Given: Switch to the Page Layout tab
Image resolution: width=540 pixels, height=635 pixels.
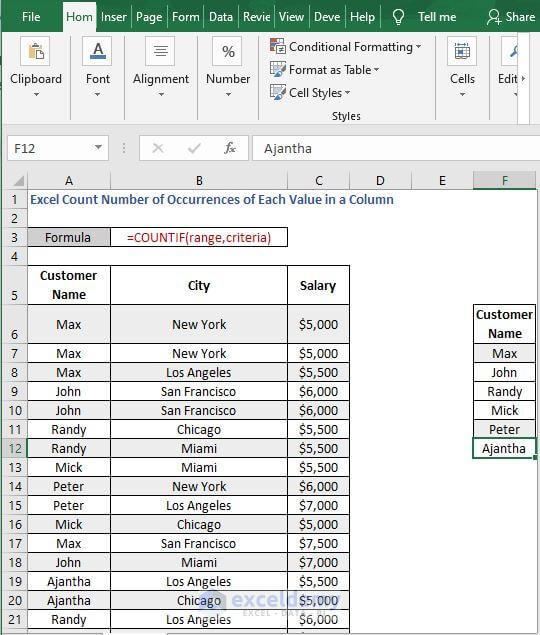Looking at the screenshot, I should coord(149,17).
